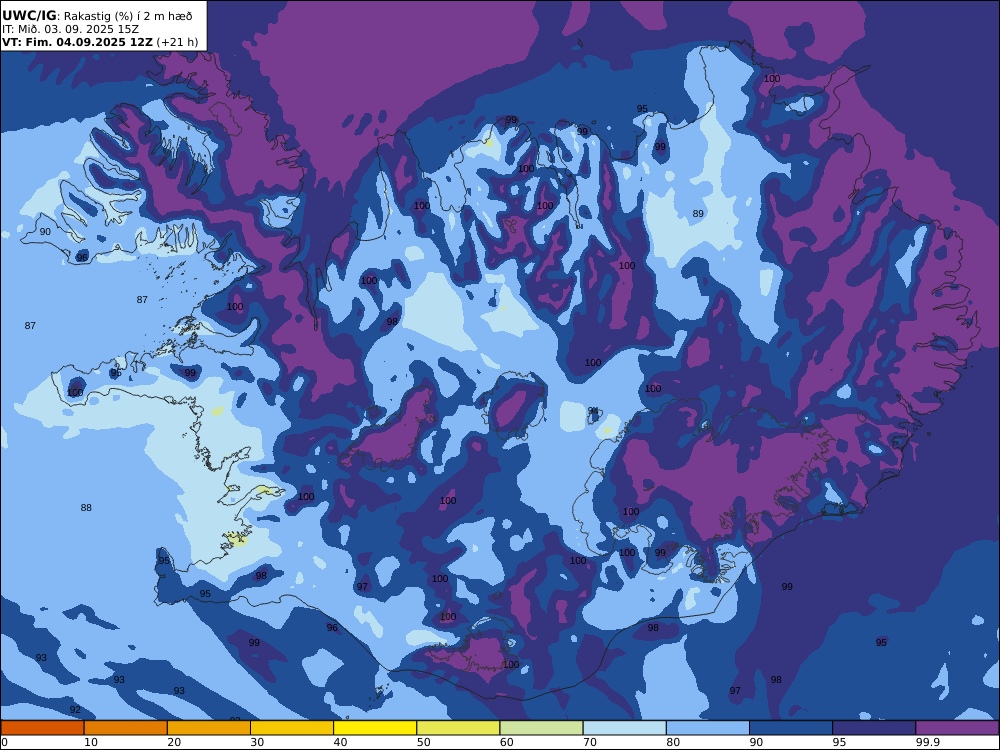The image size is (1000, 750).
Task: Choose the amber 30–40 legend swatch
Action: [292, 728]
